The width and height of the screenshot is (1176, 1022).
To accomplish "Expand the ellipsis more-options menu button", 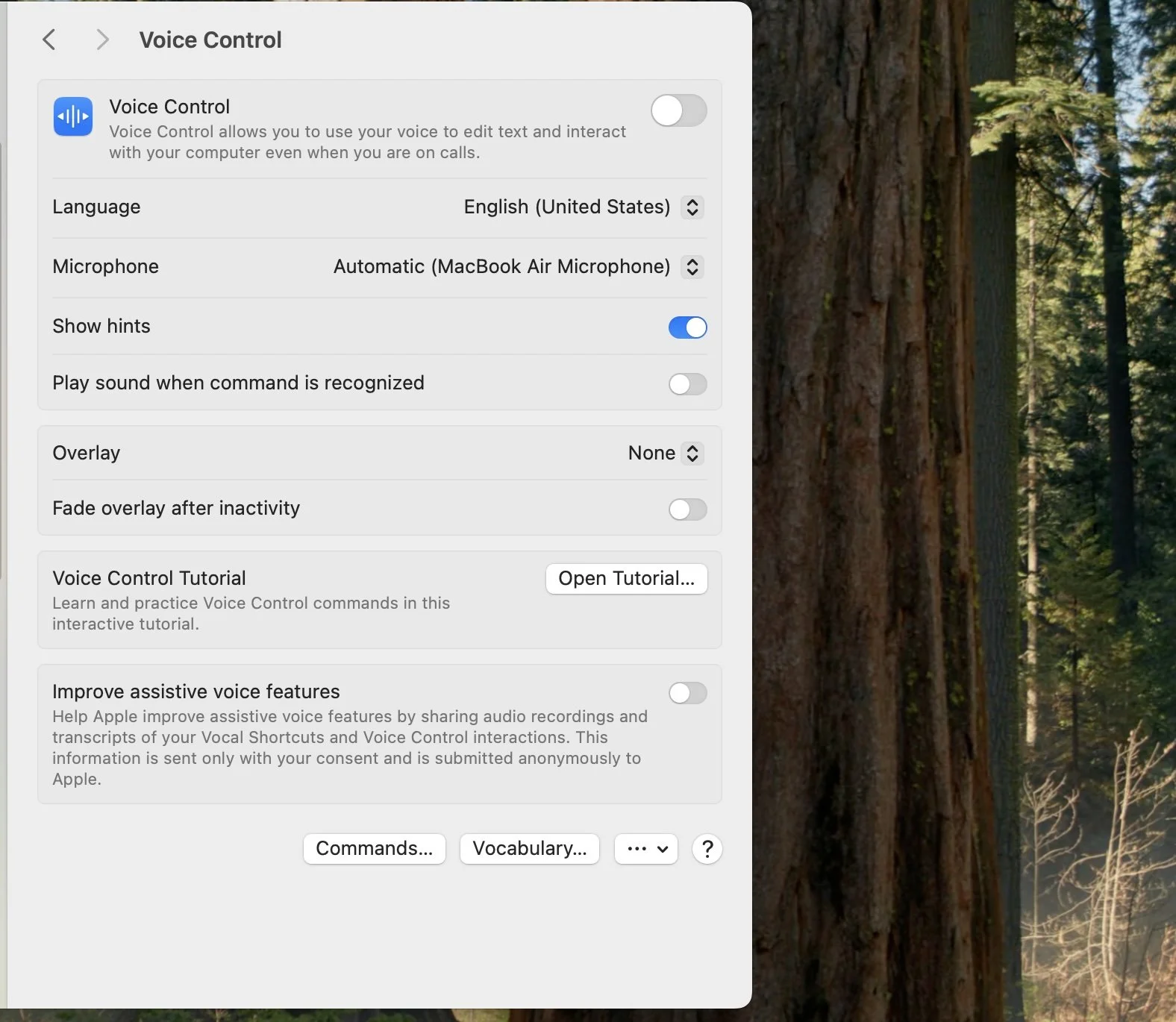I will pos(646,849).
